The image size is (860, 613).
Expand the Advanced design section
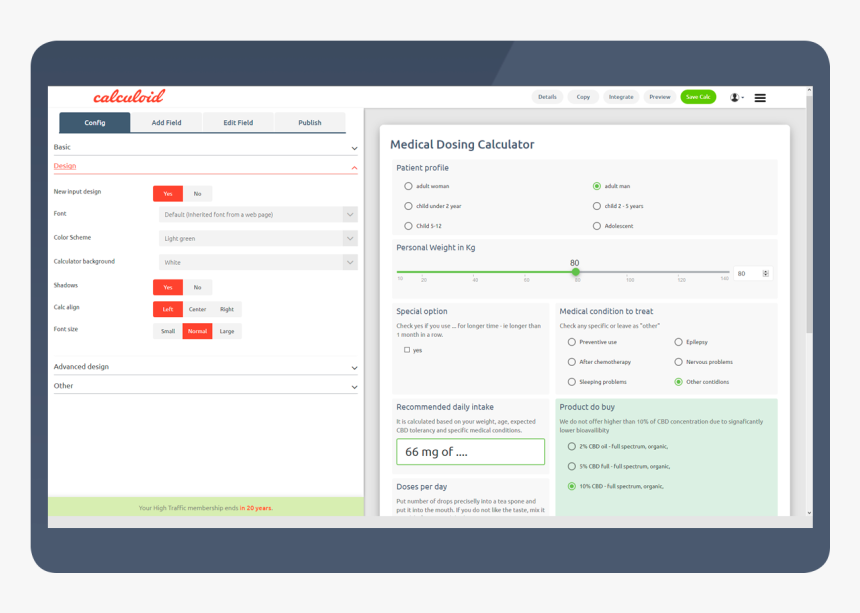coord(205,367)
